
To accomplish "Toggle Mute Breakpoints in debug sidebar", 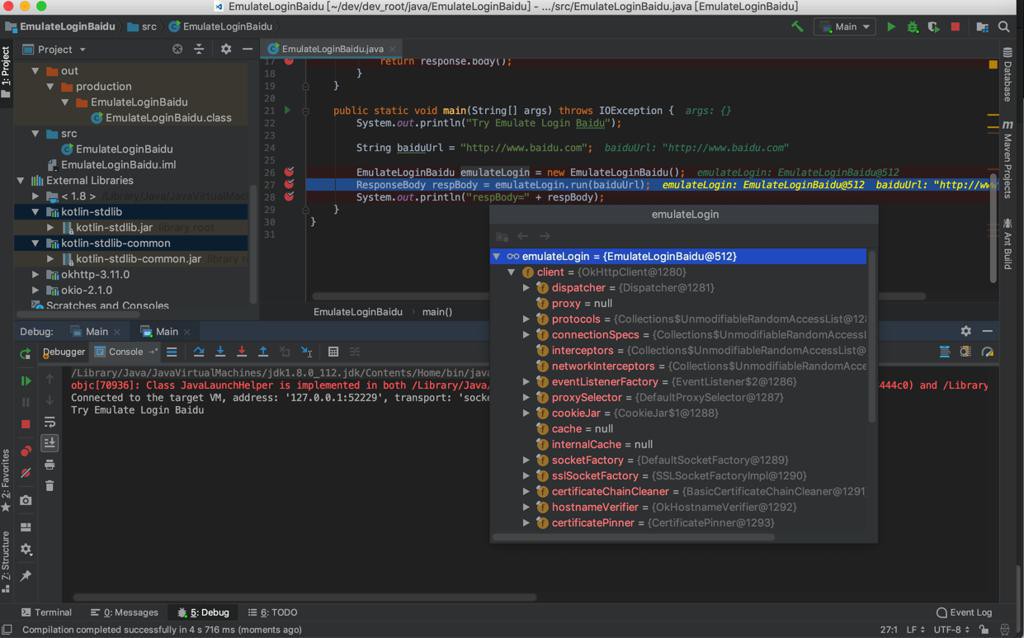I will point(26,472).
